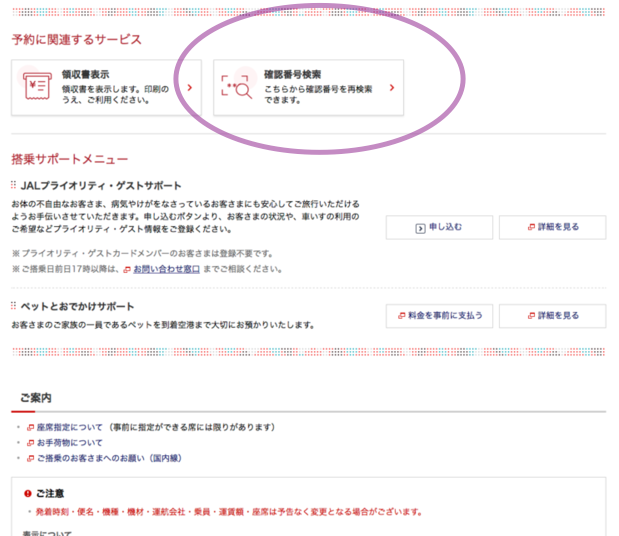
Task: Open 詳細を見る for JAL Priority Guest Support
Action: tap(552, 227)
